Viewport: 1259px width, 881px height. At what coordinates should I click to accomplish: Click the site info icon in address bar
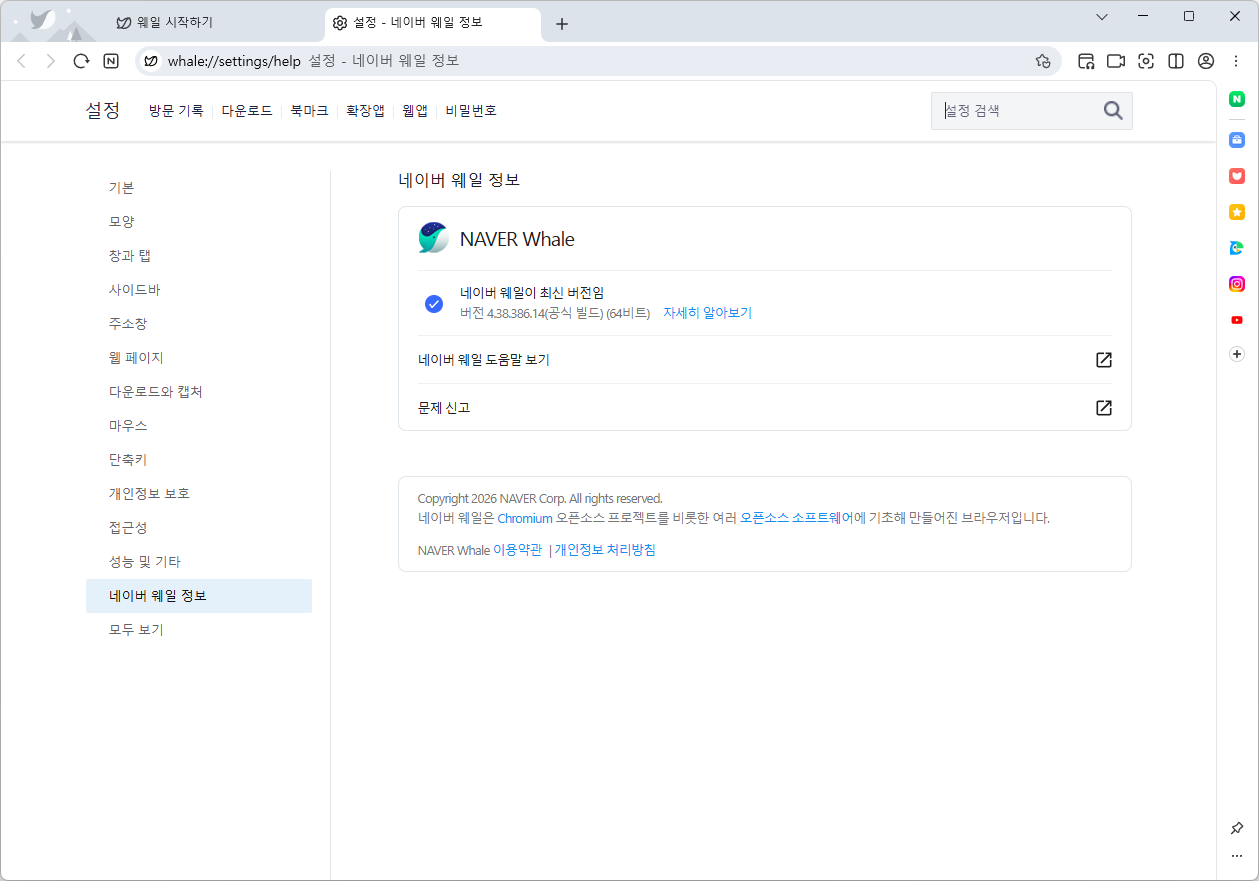point(150,61)
